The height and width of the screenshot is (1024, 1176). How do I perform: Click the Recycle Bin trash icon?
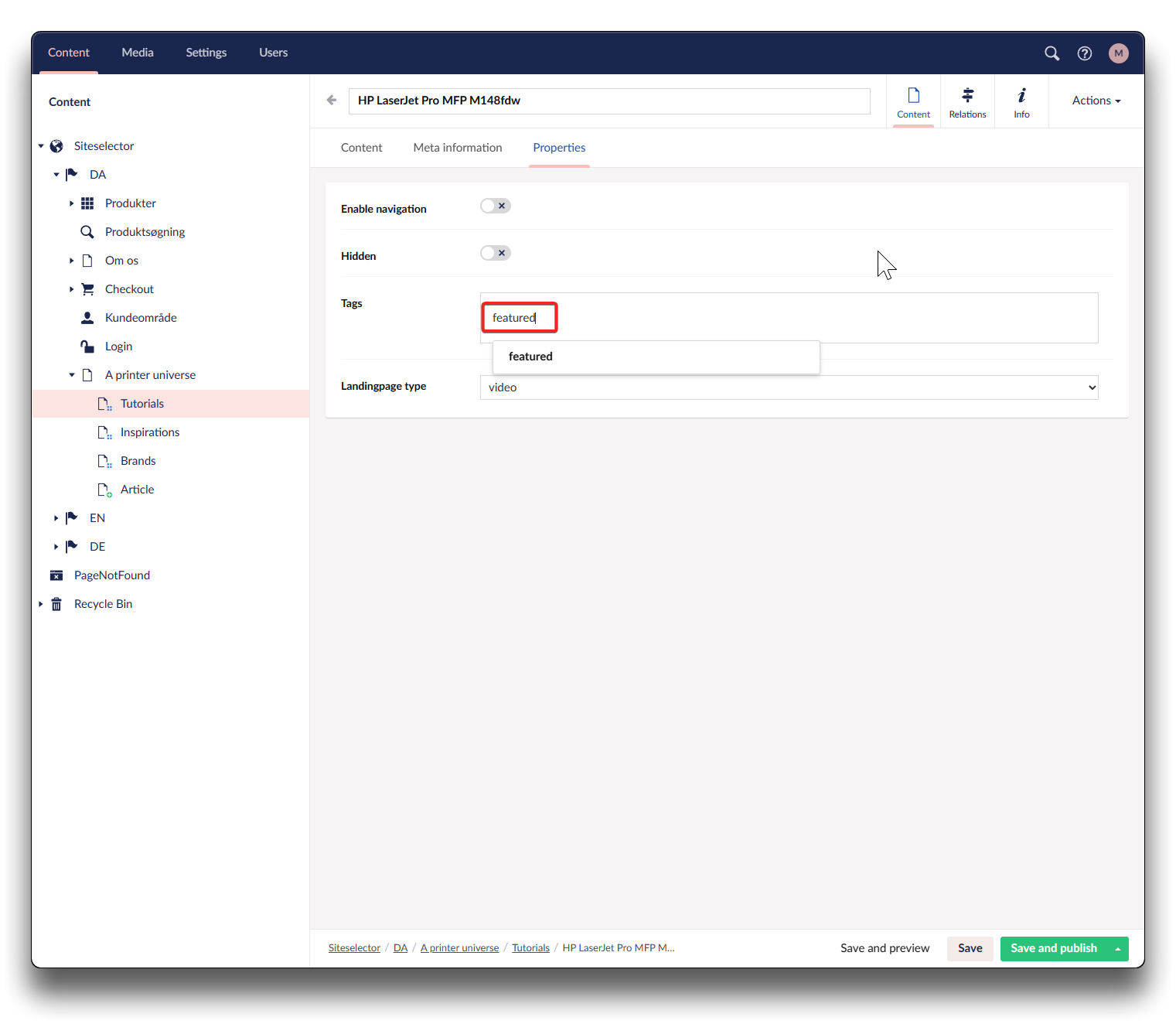[x=56, y=604]
